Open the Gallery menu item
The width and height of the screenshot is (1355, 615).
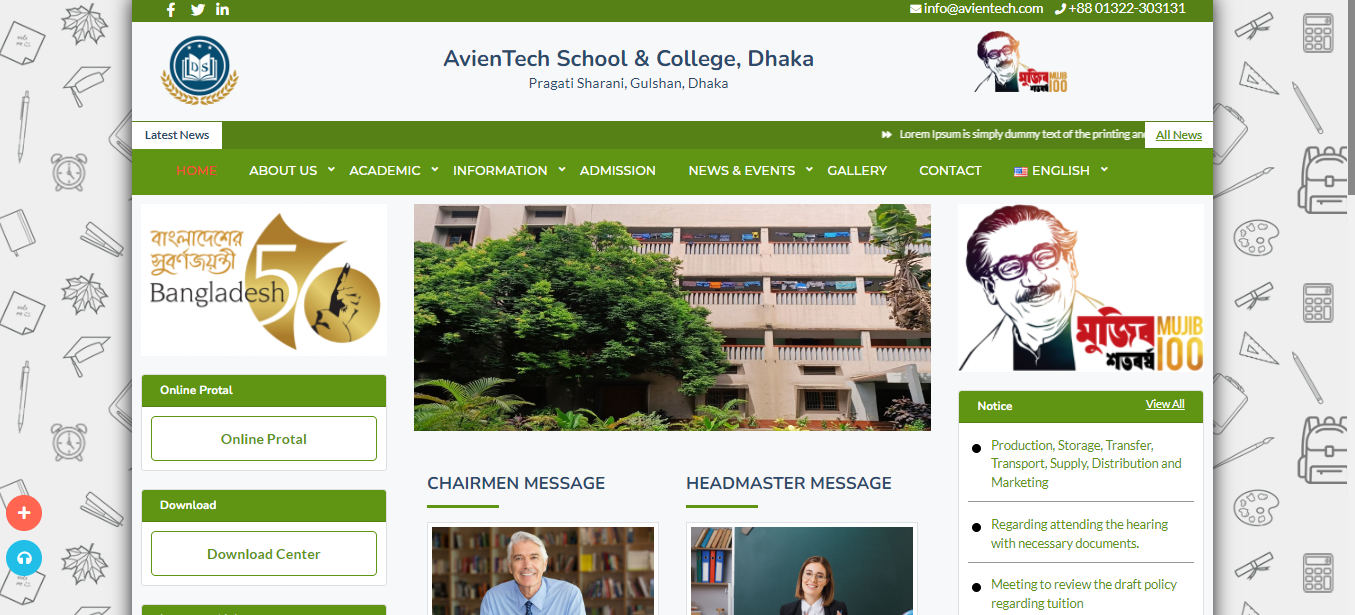(857, 171)
